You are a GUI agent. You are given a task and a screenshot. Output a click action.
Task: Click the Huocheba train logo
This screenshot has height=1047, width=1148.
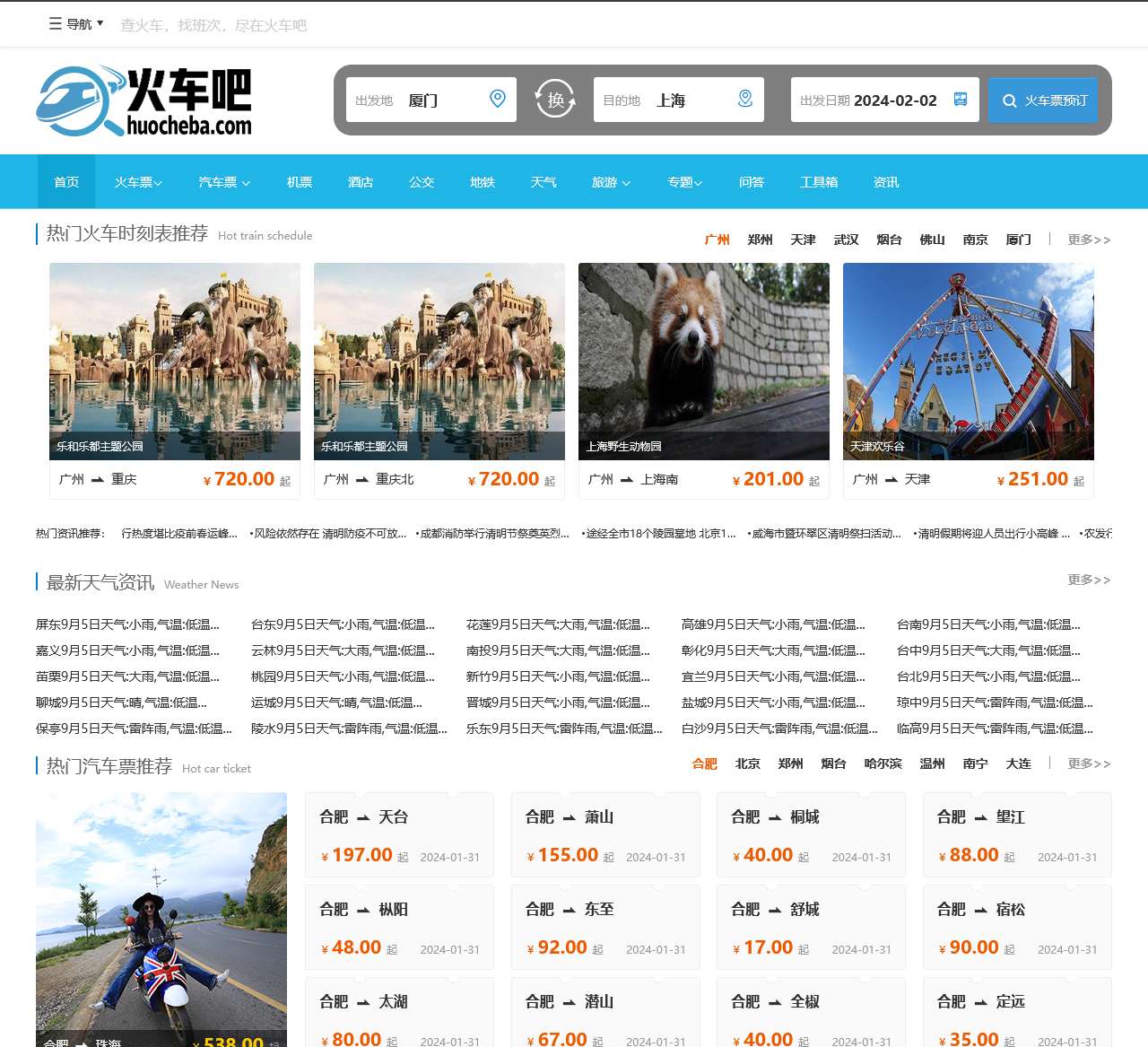(x=143, y=100)
